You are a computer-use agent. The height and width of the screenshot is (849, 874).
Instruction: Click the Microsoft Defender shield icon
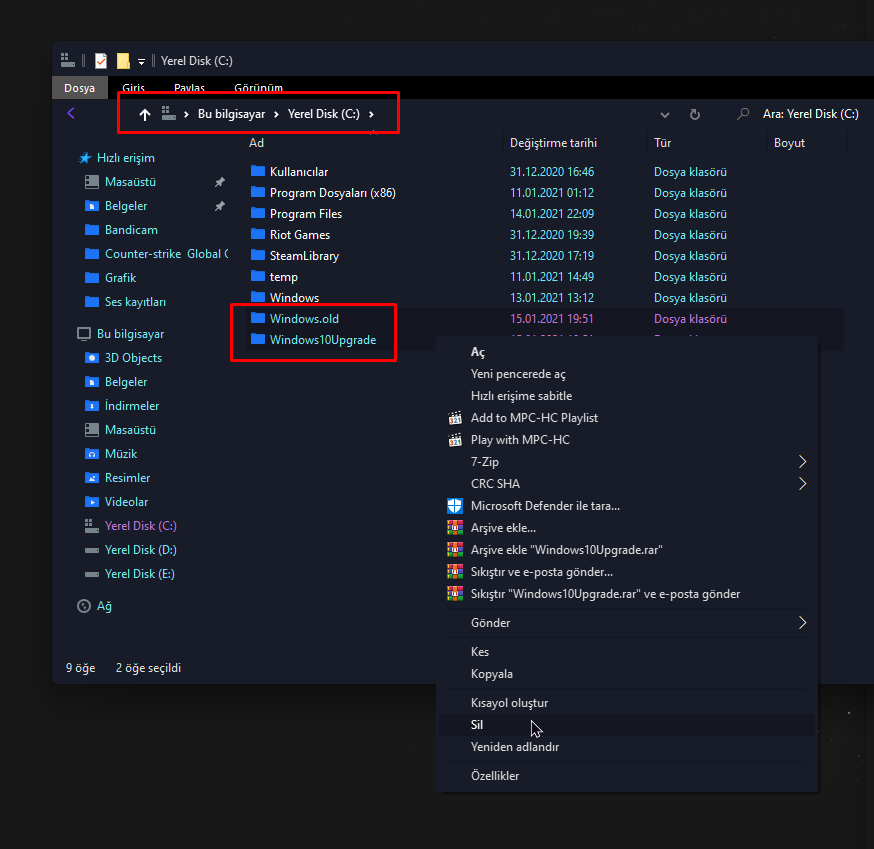[455, 506]
